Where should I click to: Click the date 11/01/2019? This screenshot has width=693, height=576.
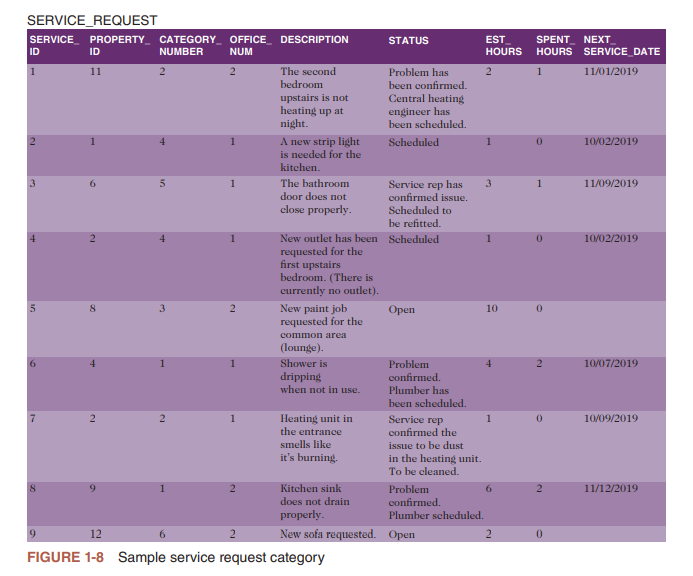click(x=611, y=72)
